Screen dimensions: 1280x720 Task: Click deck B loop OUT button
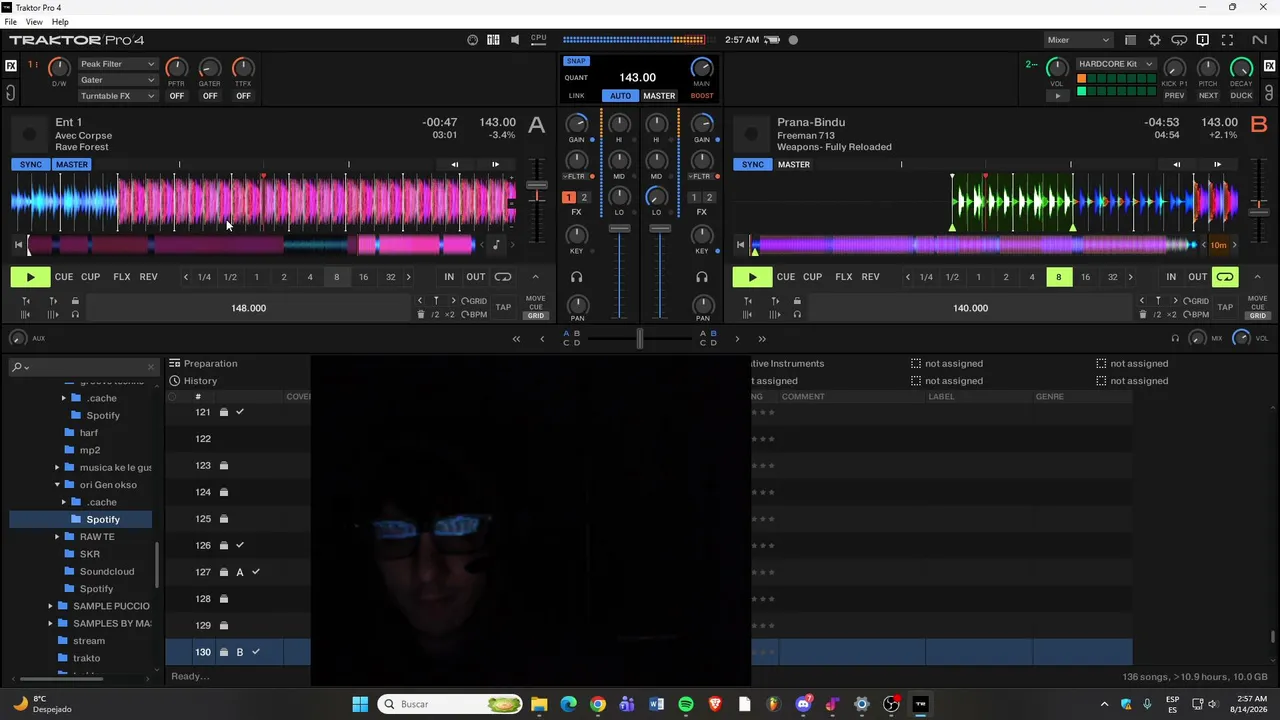click(1198, 277)
